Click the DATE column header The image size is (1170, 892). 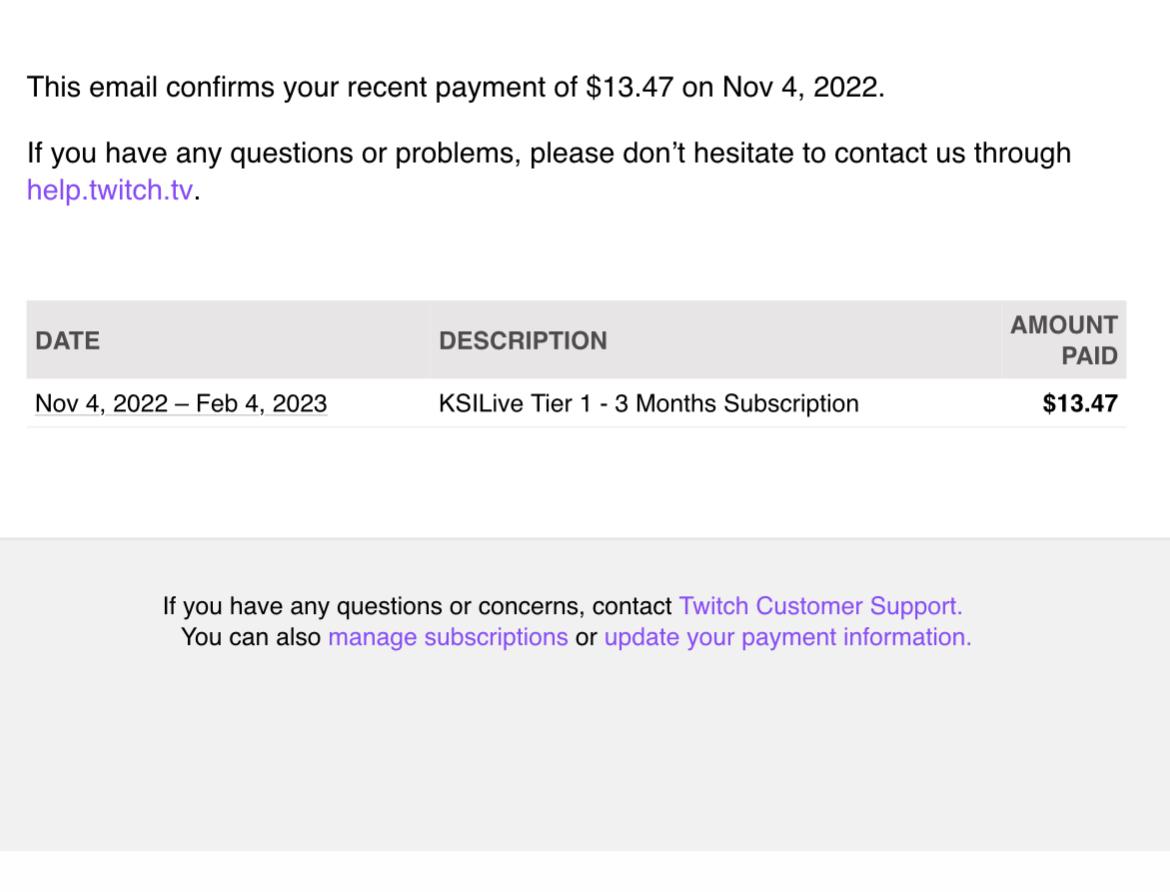pyautogui.click(x=67, y=340)
